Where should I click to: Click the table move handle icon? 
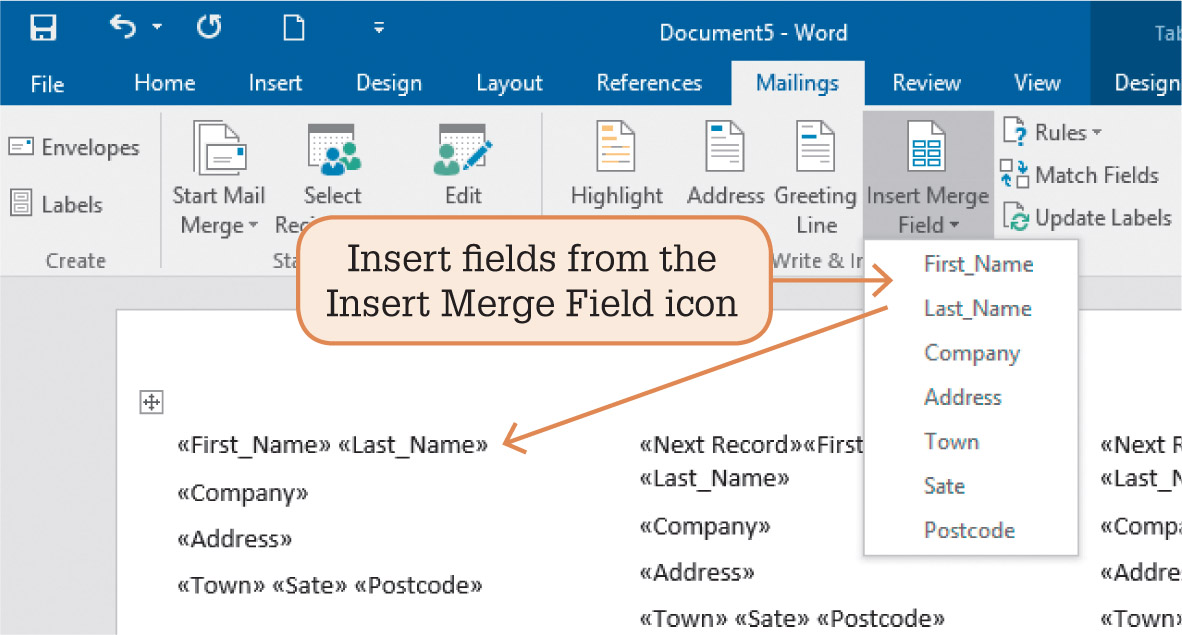pos(152,402)
